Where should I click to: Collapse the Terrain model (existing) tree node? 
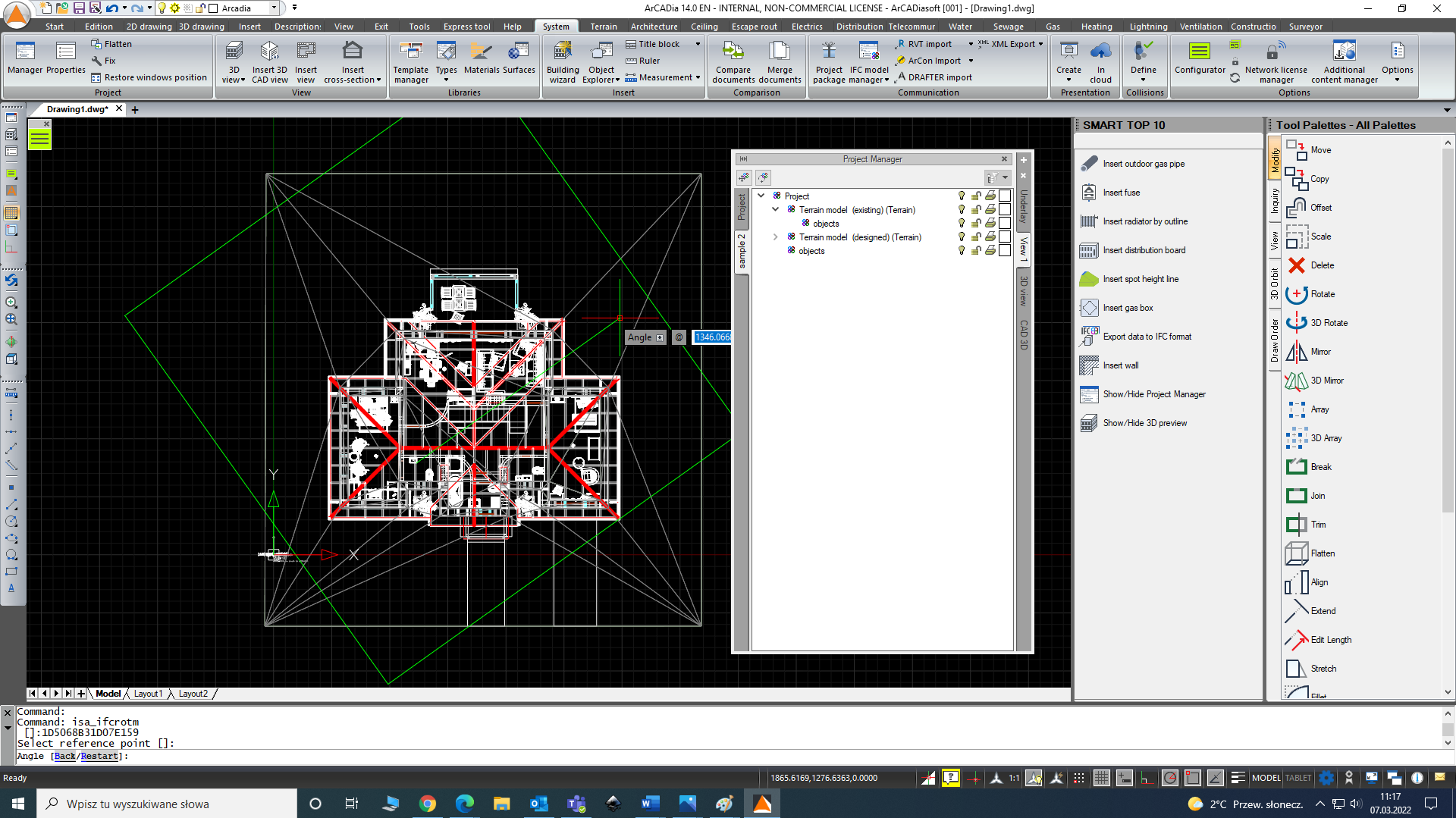coord(775,210)
